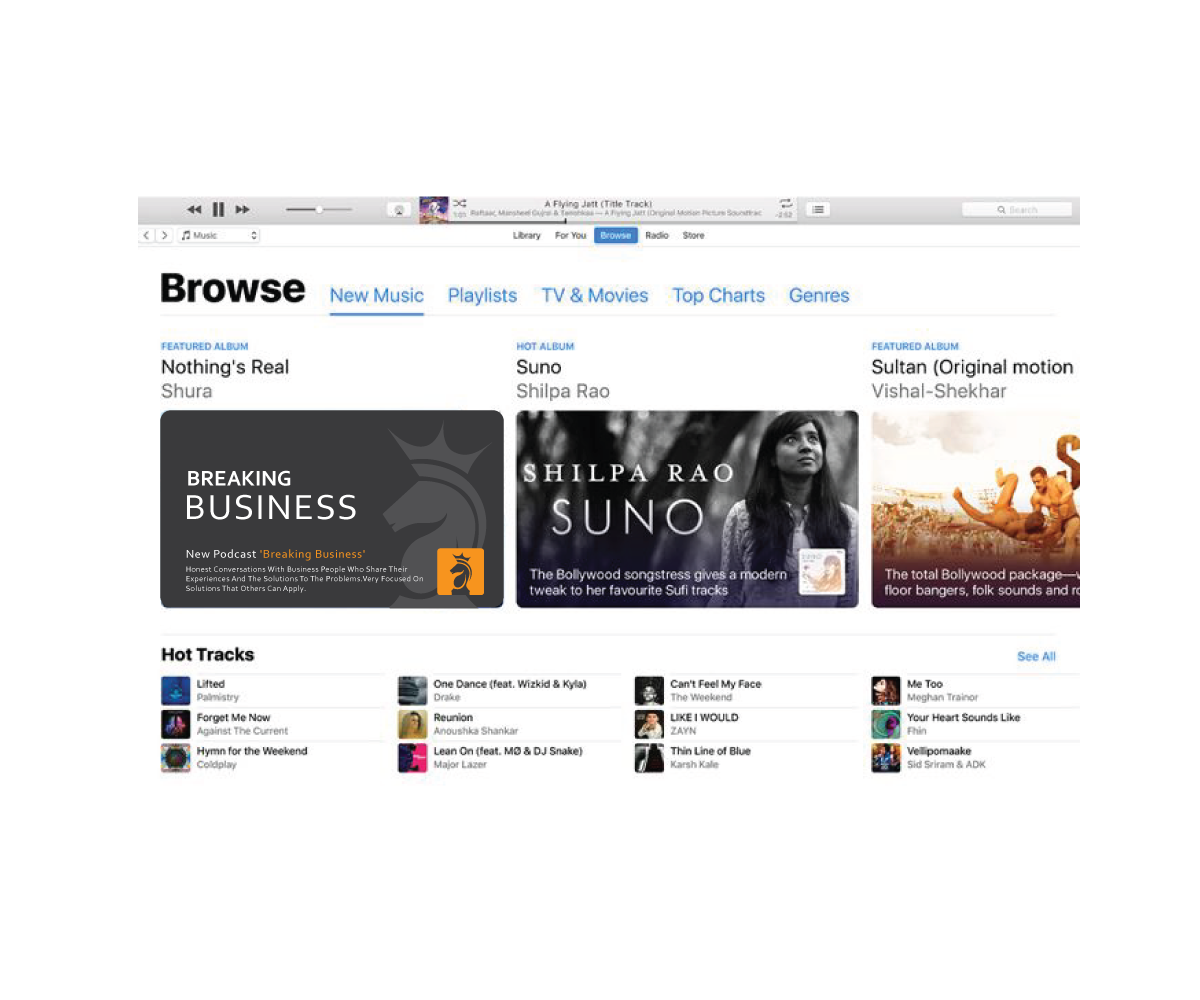Open the Playlists tab
The width and height of the screenshot is (1200, 1000).
pyautogui.click(x=482, y=296)
